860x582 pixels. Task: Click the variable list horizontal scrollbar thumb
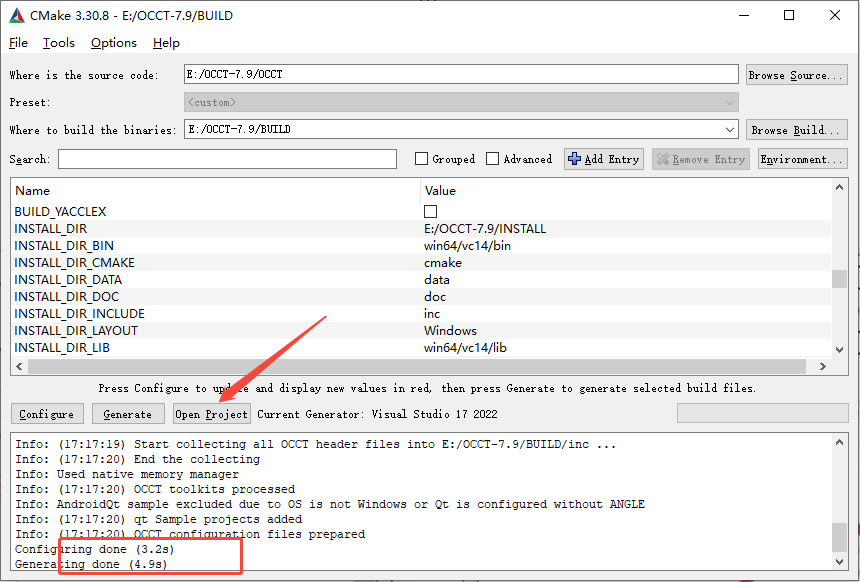point(417,366)
